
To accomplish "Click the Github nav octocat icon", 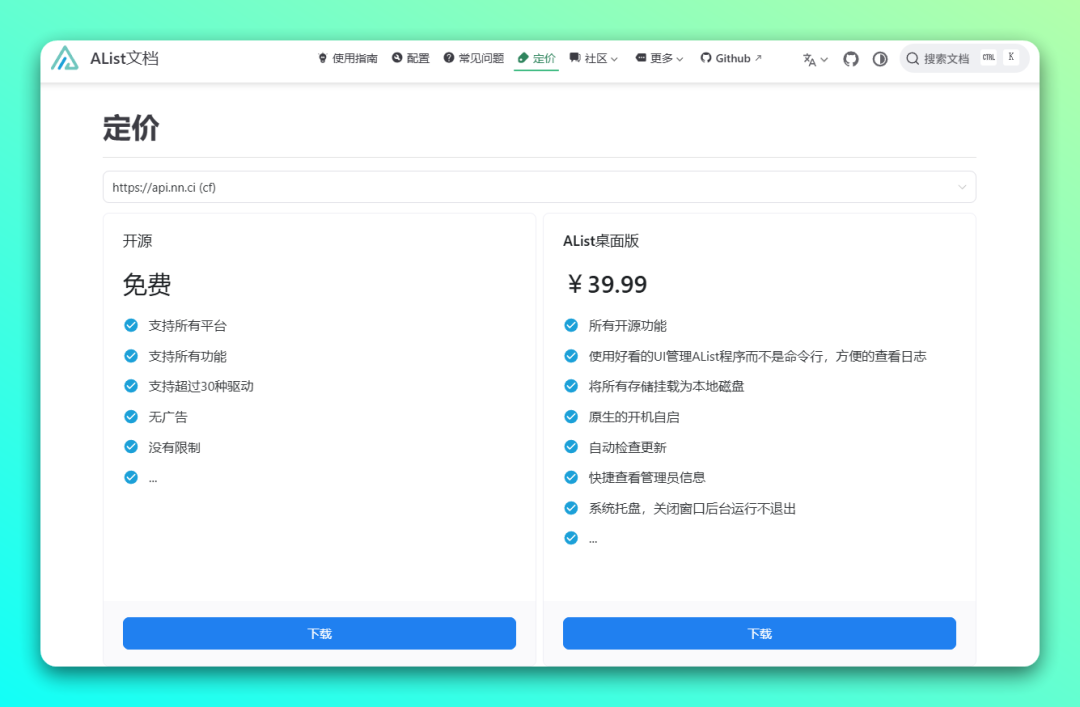I will pos(705,58).
